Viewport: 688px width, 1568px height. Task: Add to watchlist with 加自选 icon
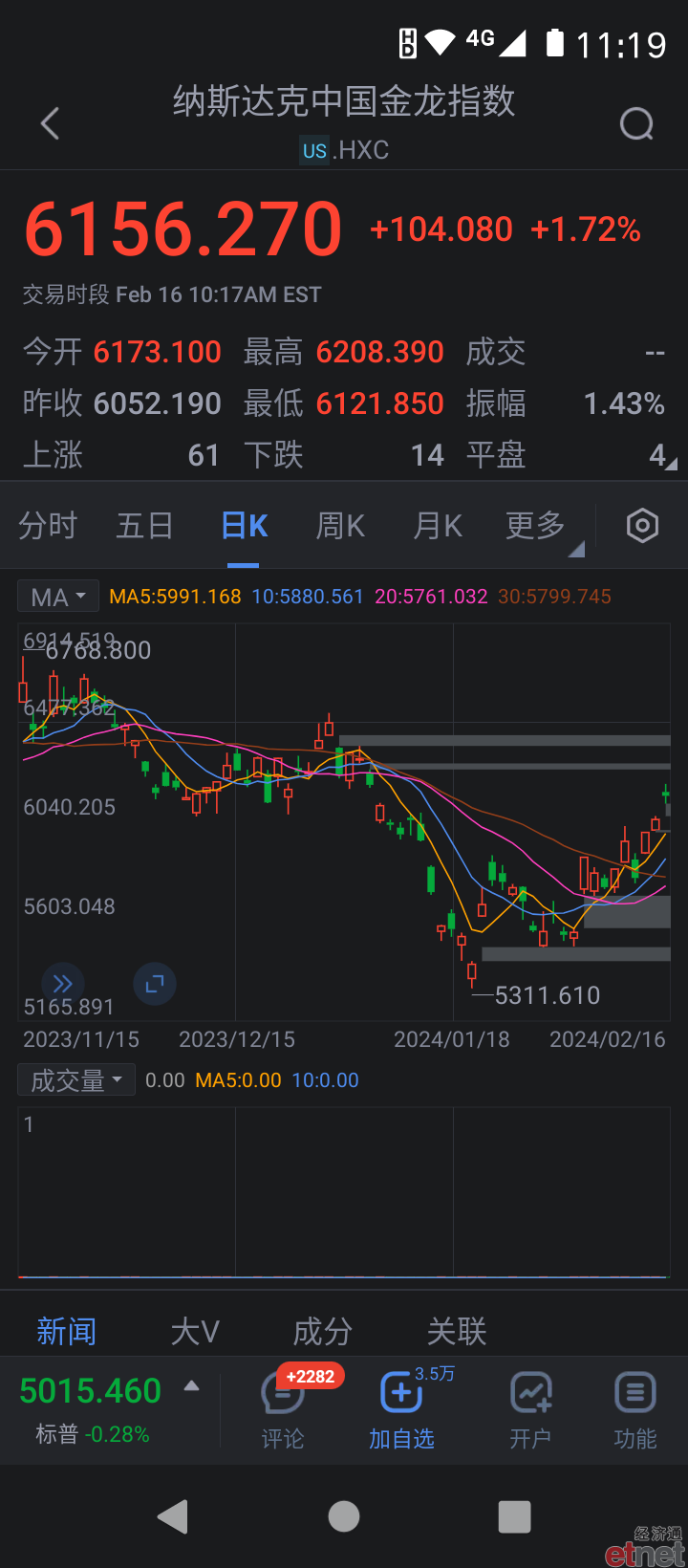[401, 1411]
